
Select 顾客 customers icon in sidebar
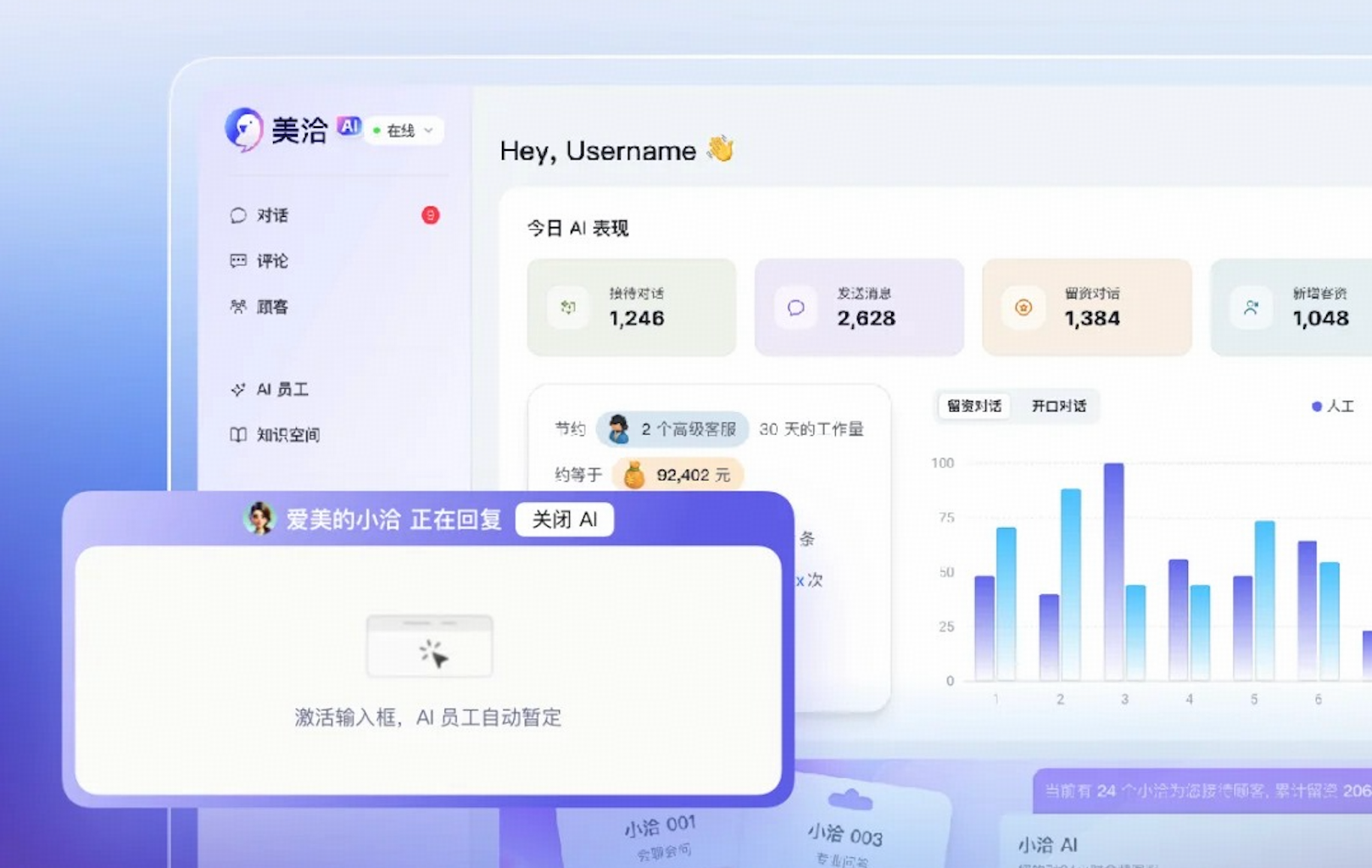[x=238, y=306]
